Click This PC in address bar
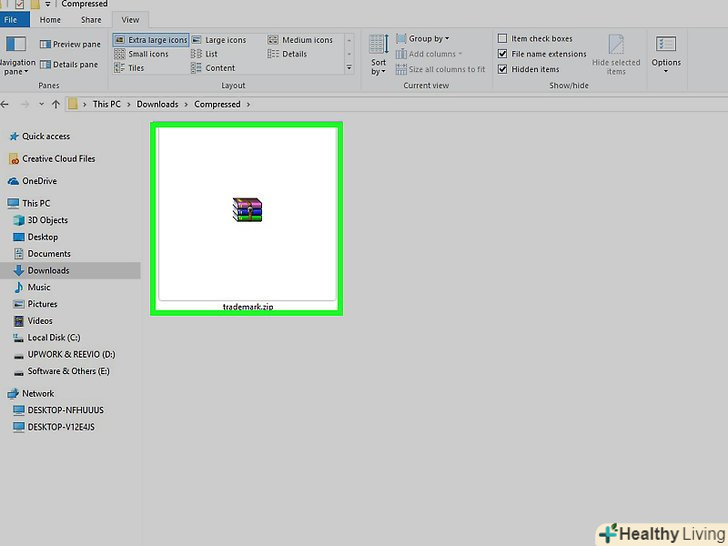The height and width of the screenshot is (546, 728). 106,104
